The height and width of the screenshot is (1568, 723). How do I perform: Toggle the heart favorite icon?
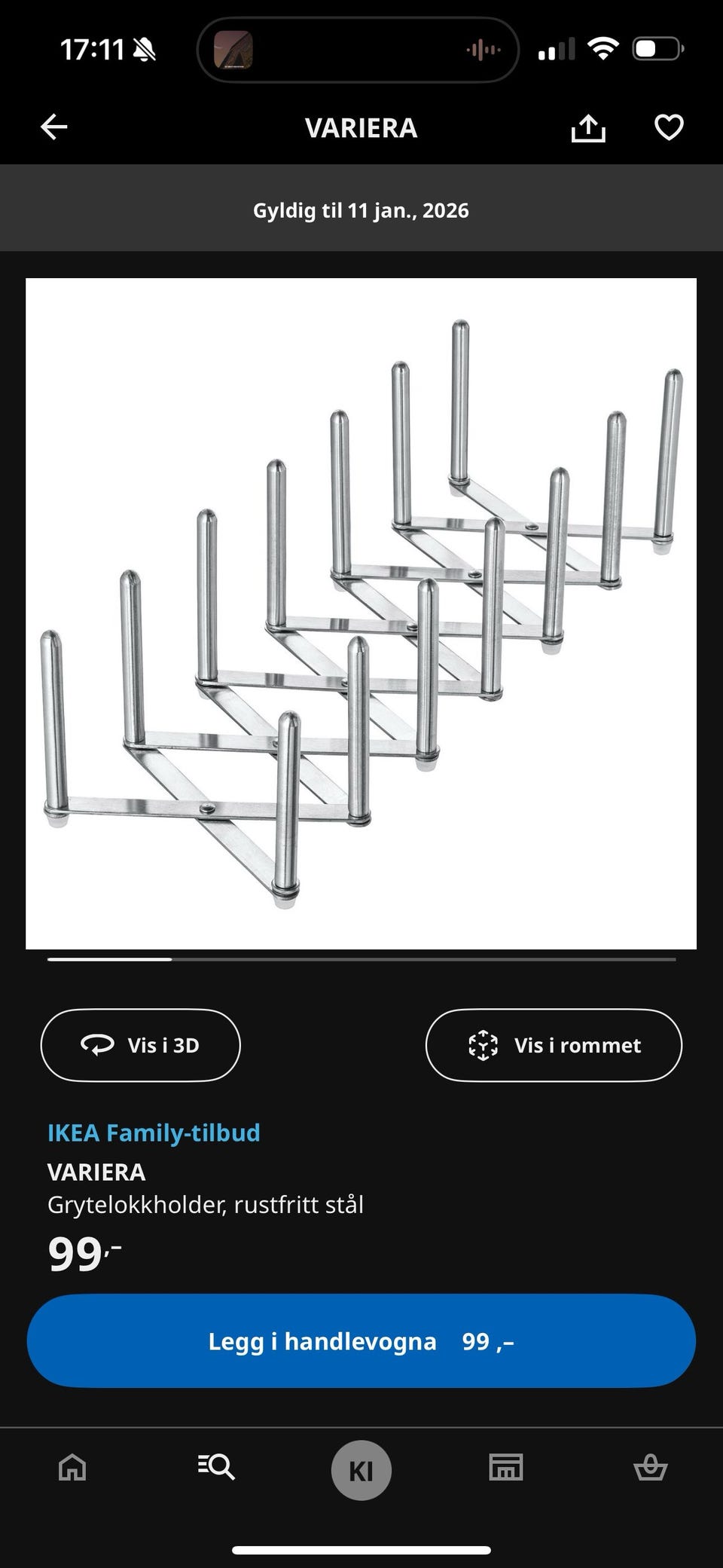point(669,127)
